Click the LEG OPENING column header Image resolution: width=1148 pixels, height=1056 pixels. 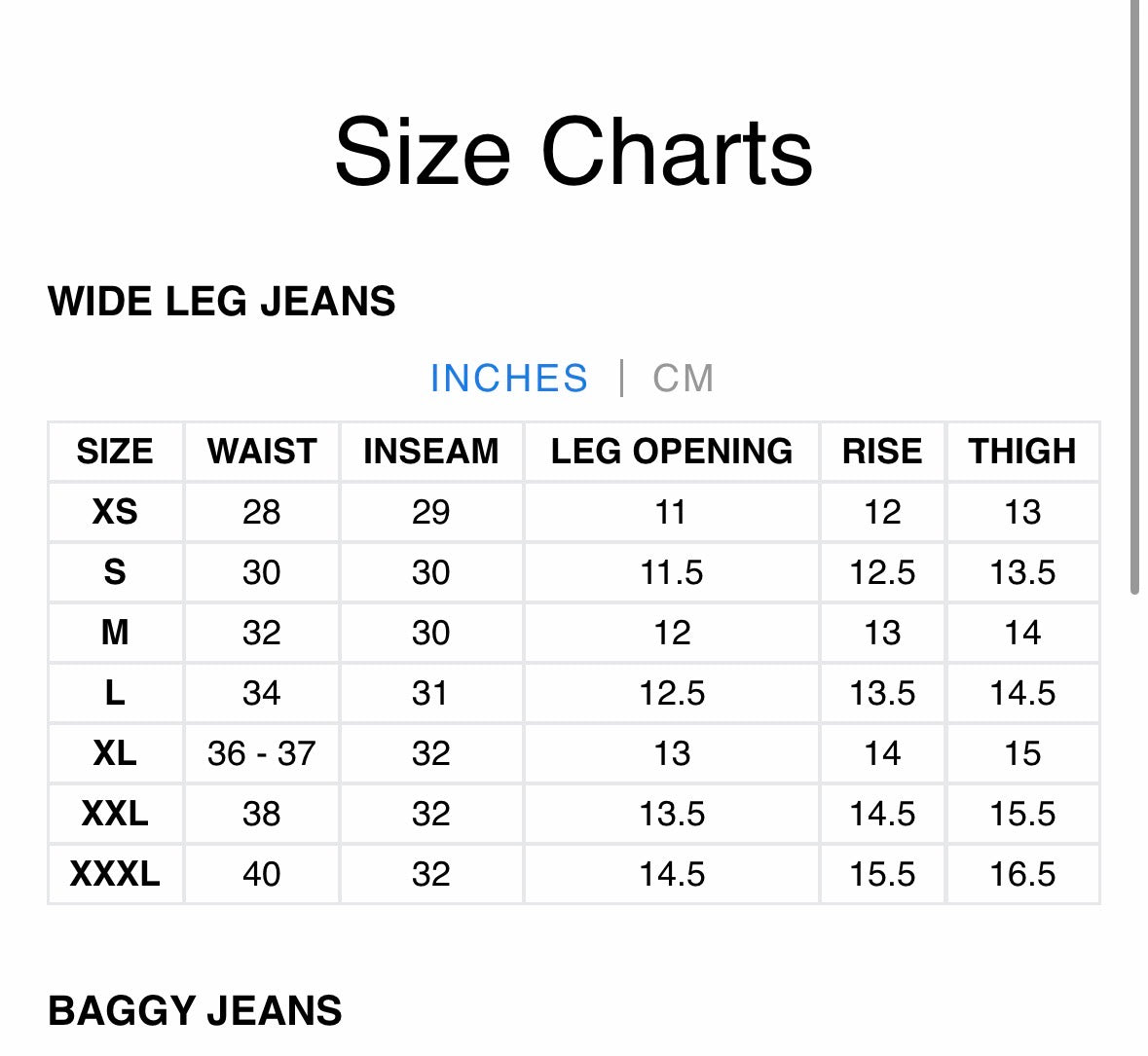point(672,452)
